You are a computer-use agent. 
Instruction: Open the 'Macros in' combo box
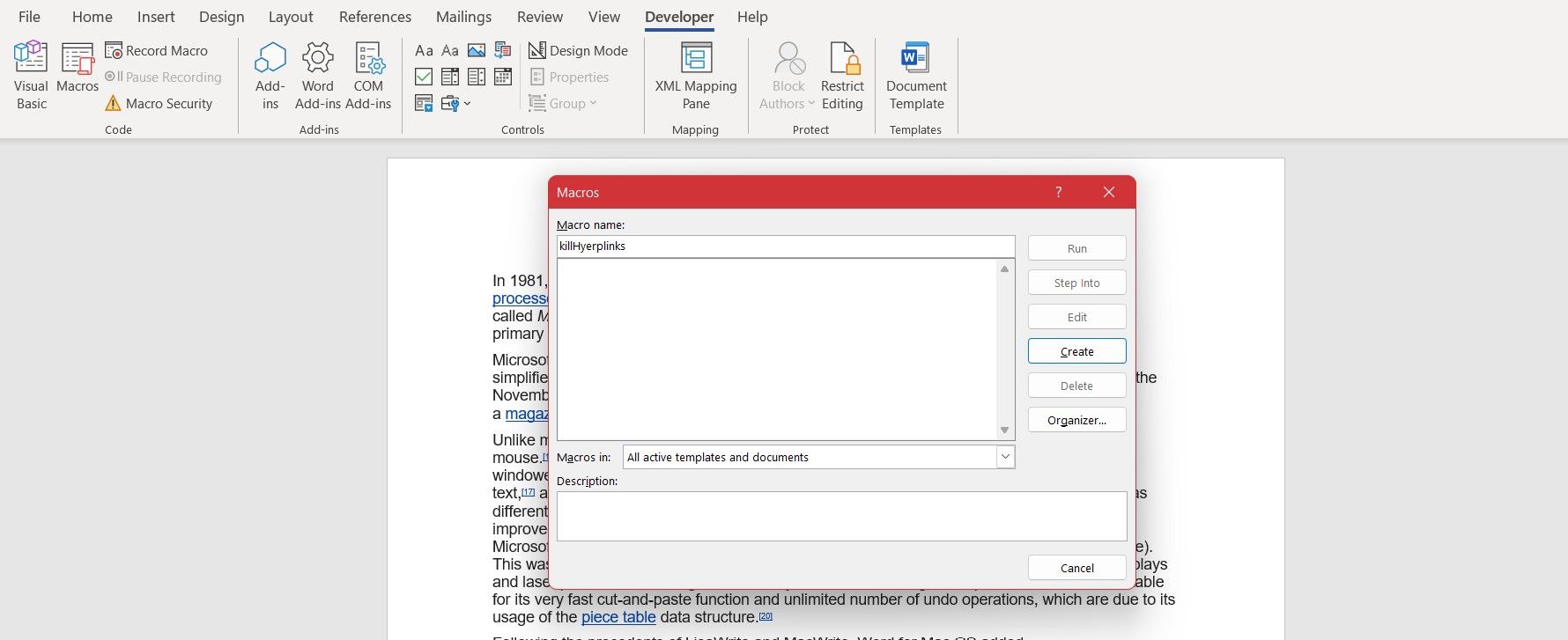click(818, 457)
